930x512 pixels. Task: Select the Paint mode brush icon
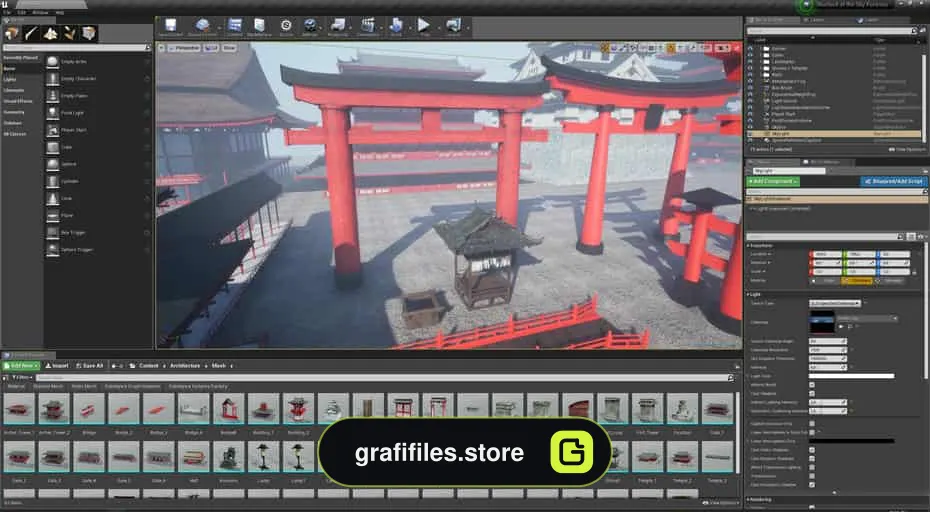tap(31, 33)
